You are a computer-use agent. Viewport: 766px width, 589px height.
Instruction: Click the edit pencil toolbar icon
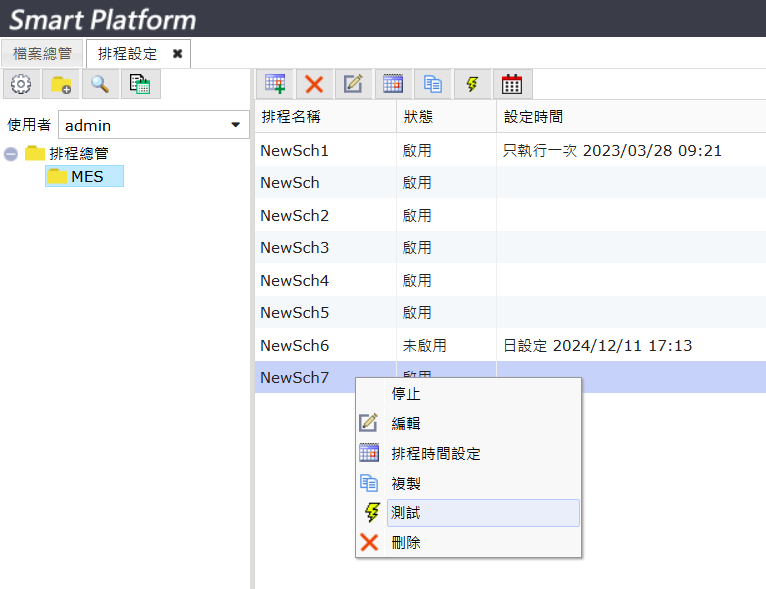(x=353, y=84)
